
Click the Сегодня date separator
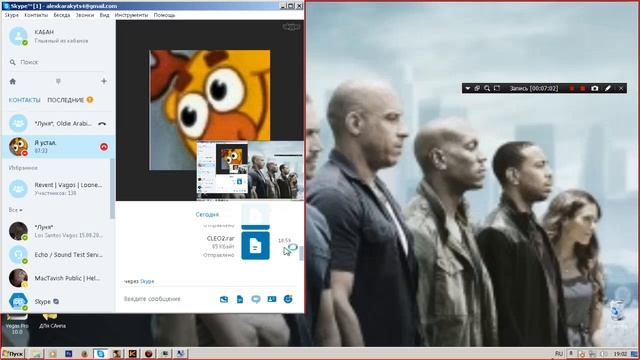click(x=207, y=214)
